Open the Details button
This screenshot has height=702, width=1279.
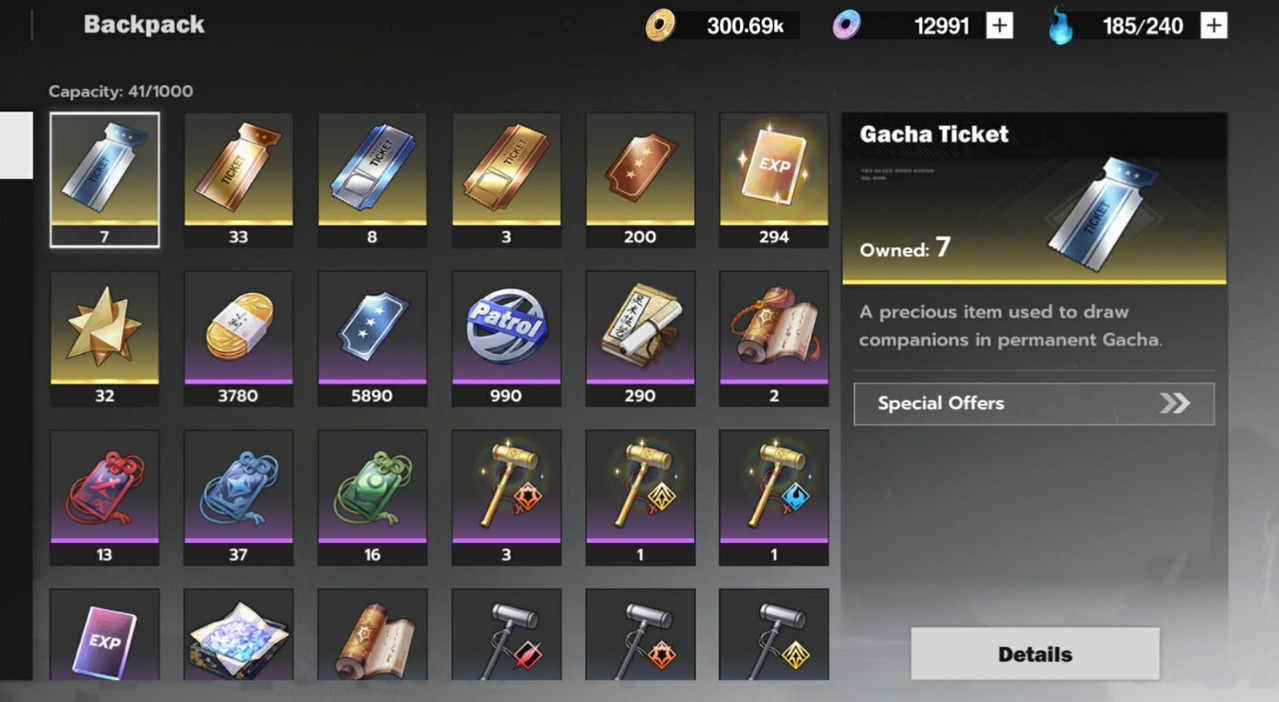pos(1035,654)
